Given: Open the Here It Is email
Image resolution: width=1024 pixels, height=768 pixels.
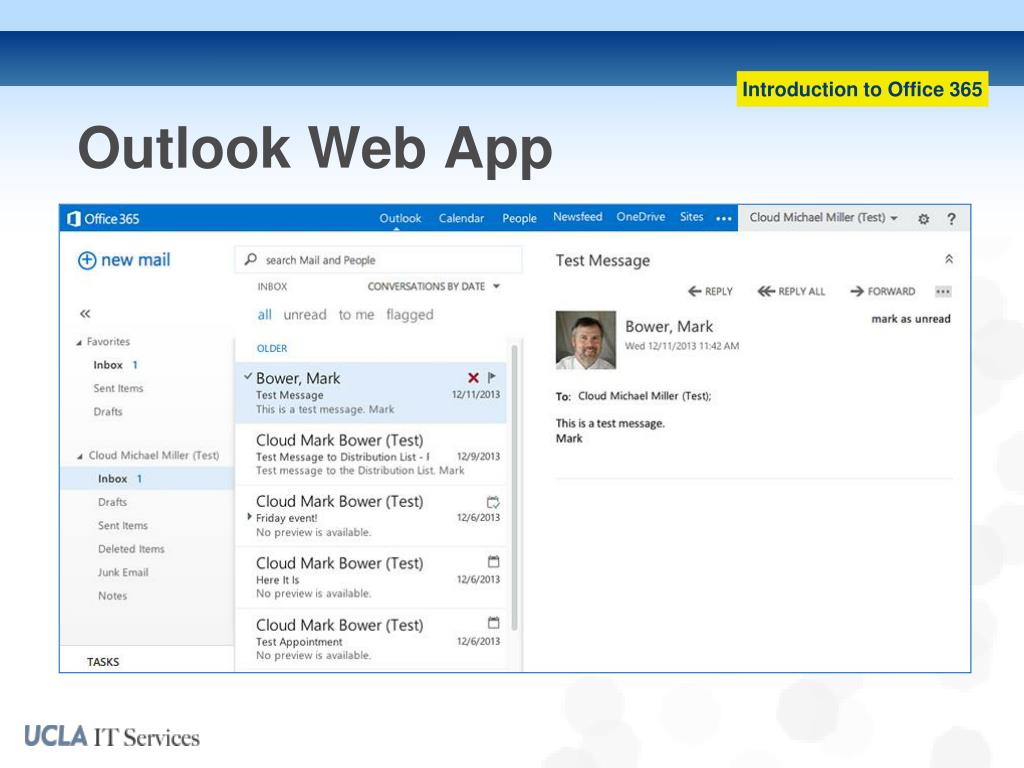Looking at the screenshot, I should point(371,578).
